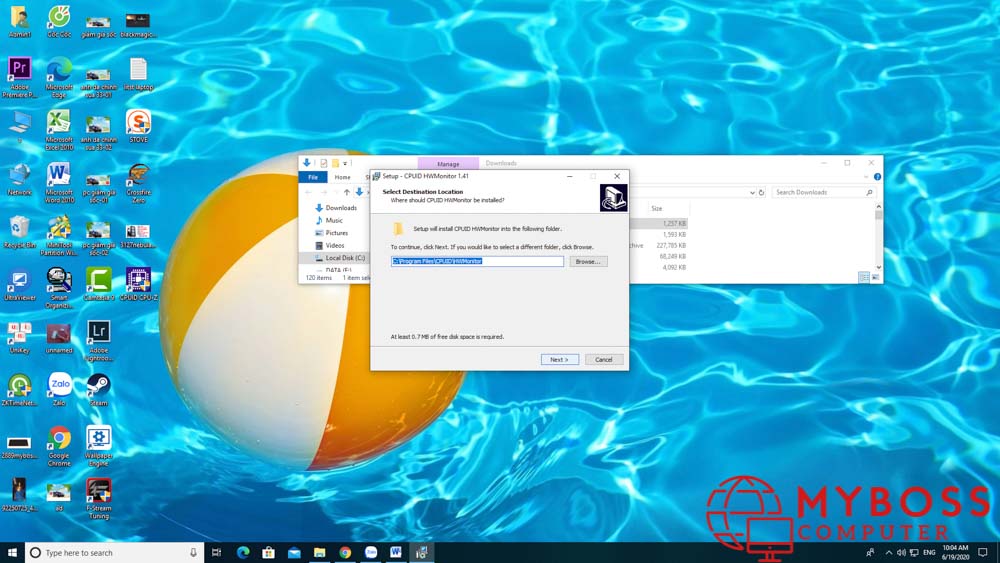Open the STOVE desktop shortcut

click(138, 126)
